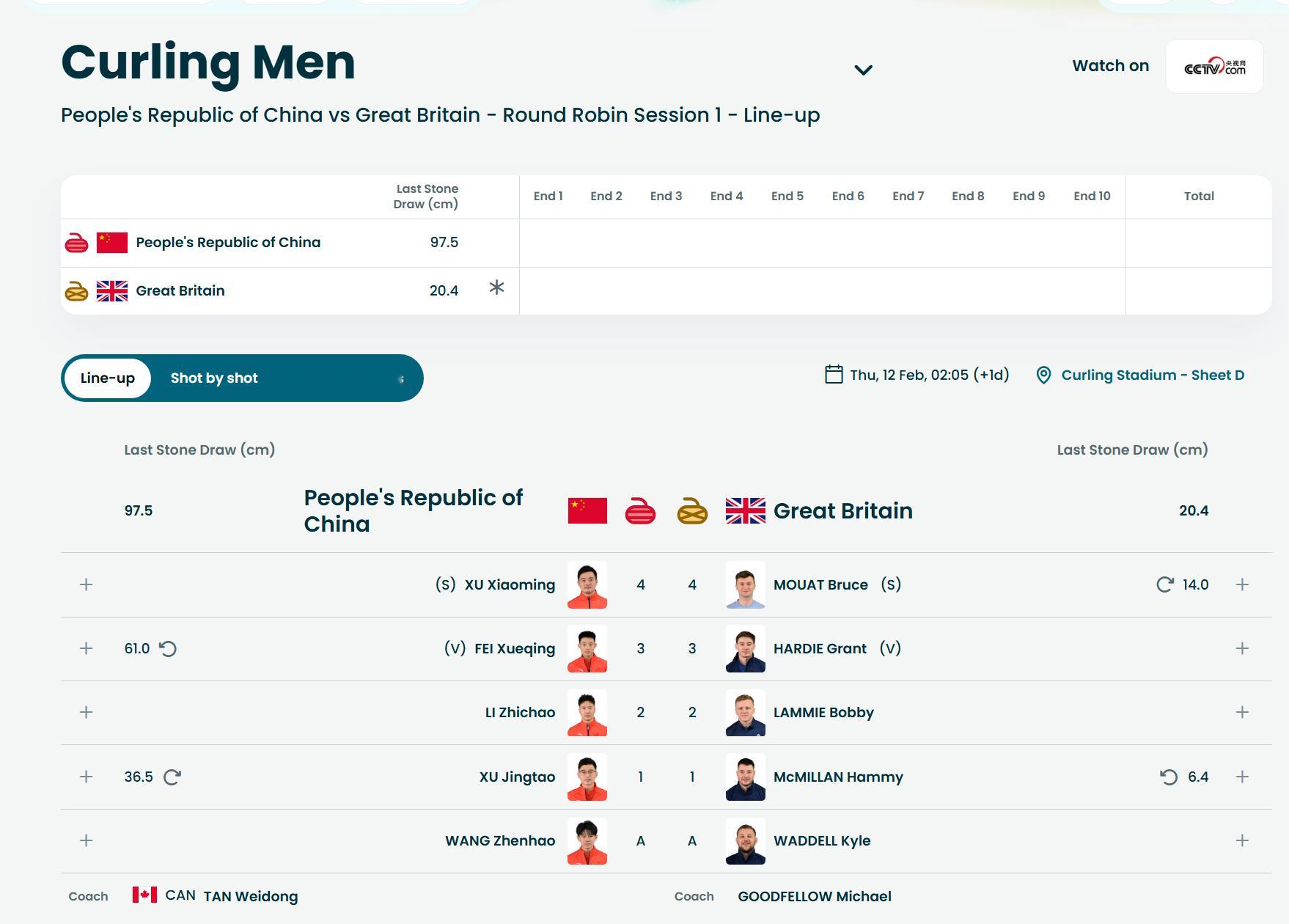The width and height of the screenshot is (1289, 924).
Task: Expand LAMMIE Bobby's row with plus
Action: [1242, 712]
